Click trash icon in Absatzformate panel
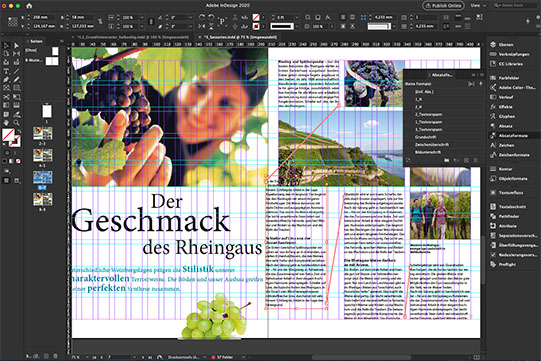 coord(475,160)
